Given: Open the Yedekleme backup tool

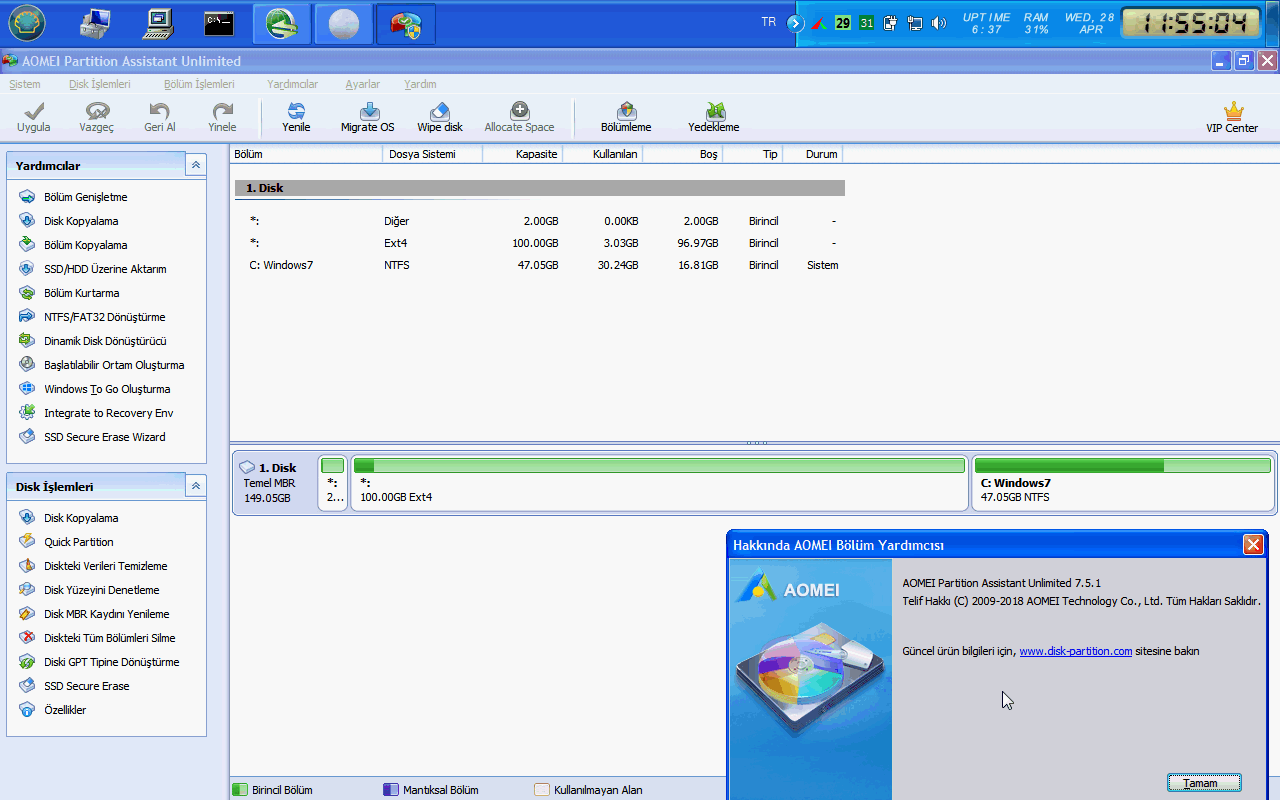Looking at the screenshot, I should coord(714,117).
